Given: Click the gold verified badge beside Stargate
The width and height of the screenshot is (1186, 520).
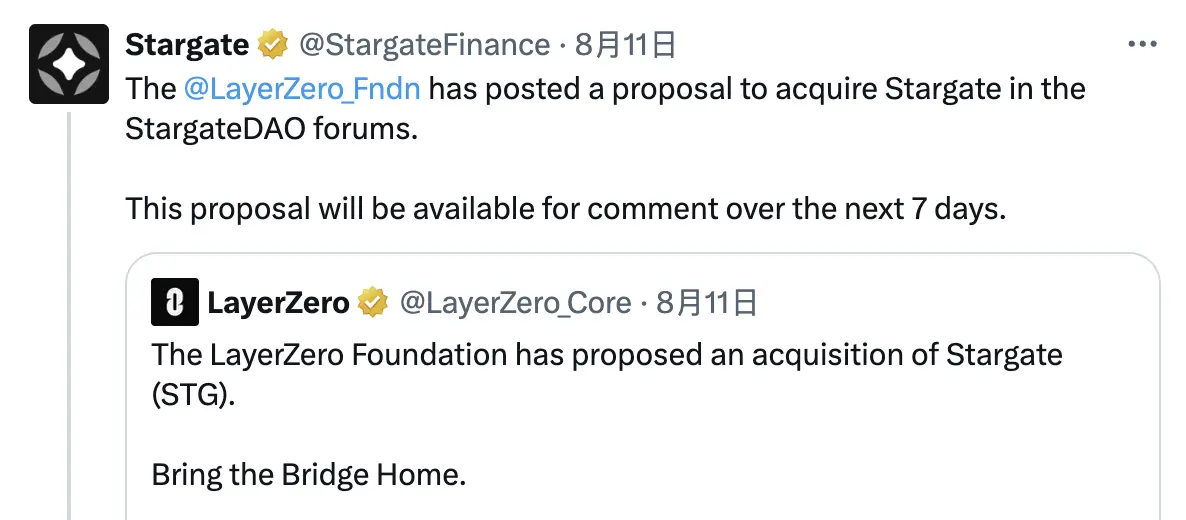Looking at the screenshot, I should [x=271, y=45].
